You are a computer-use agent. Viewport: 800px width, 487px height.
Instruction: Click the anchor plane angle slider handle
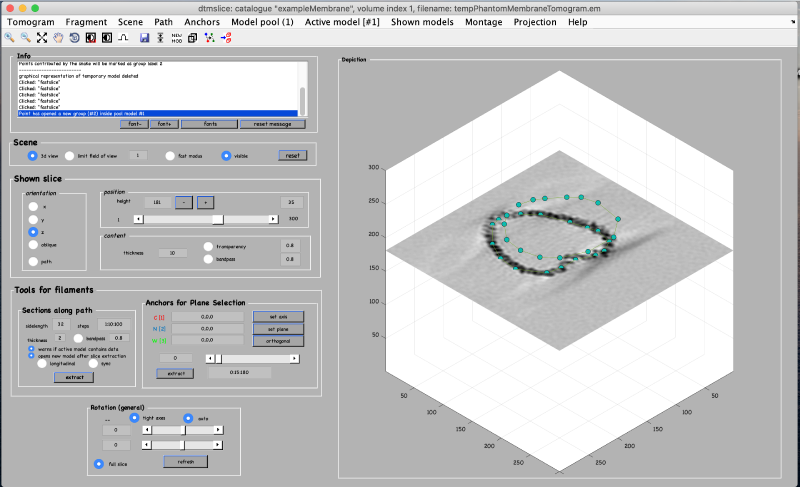218,359
